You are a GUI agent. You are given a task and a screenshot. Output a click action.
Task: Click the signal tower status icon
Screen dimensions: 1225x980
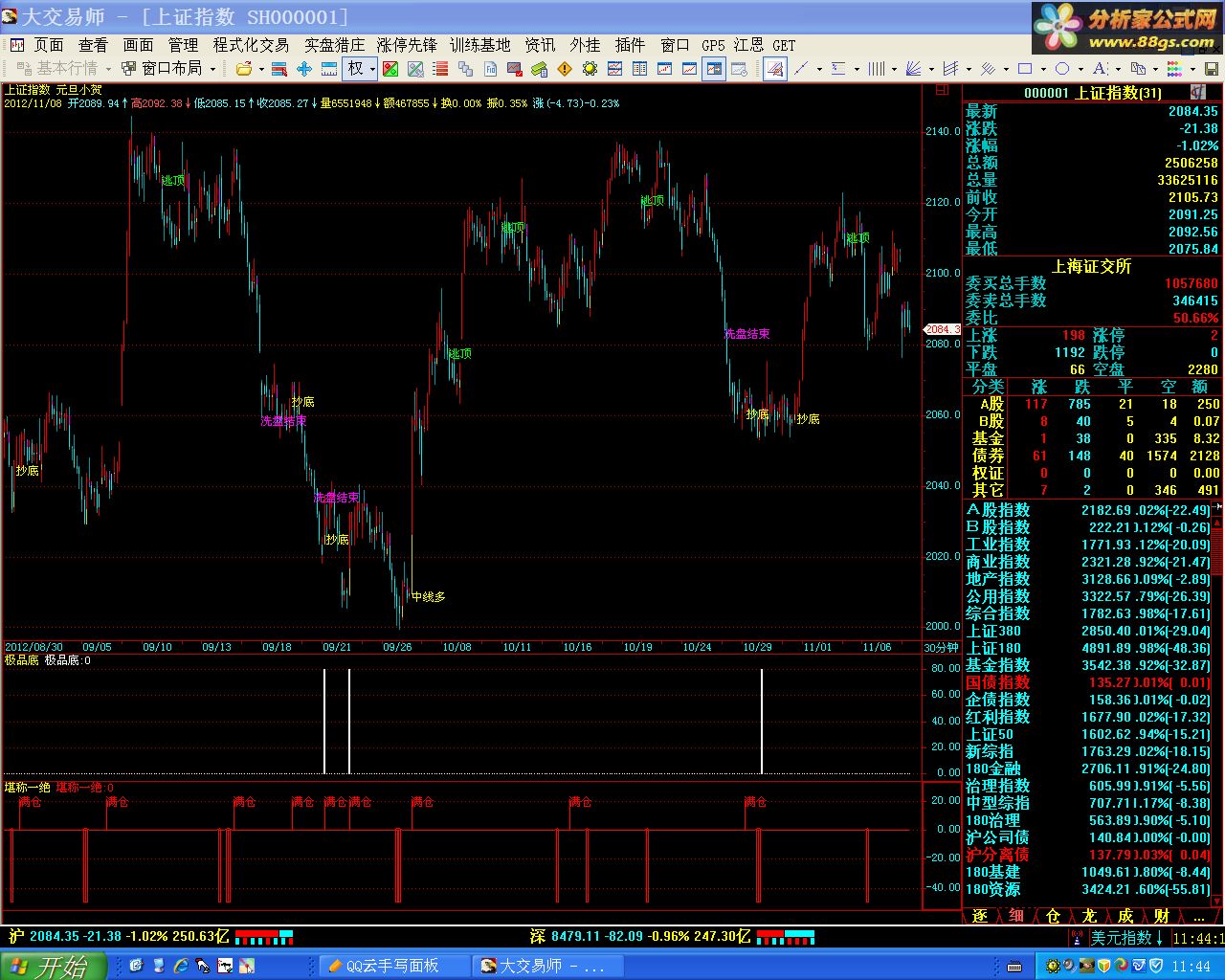[1078, 937]
